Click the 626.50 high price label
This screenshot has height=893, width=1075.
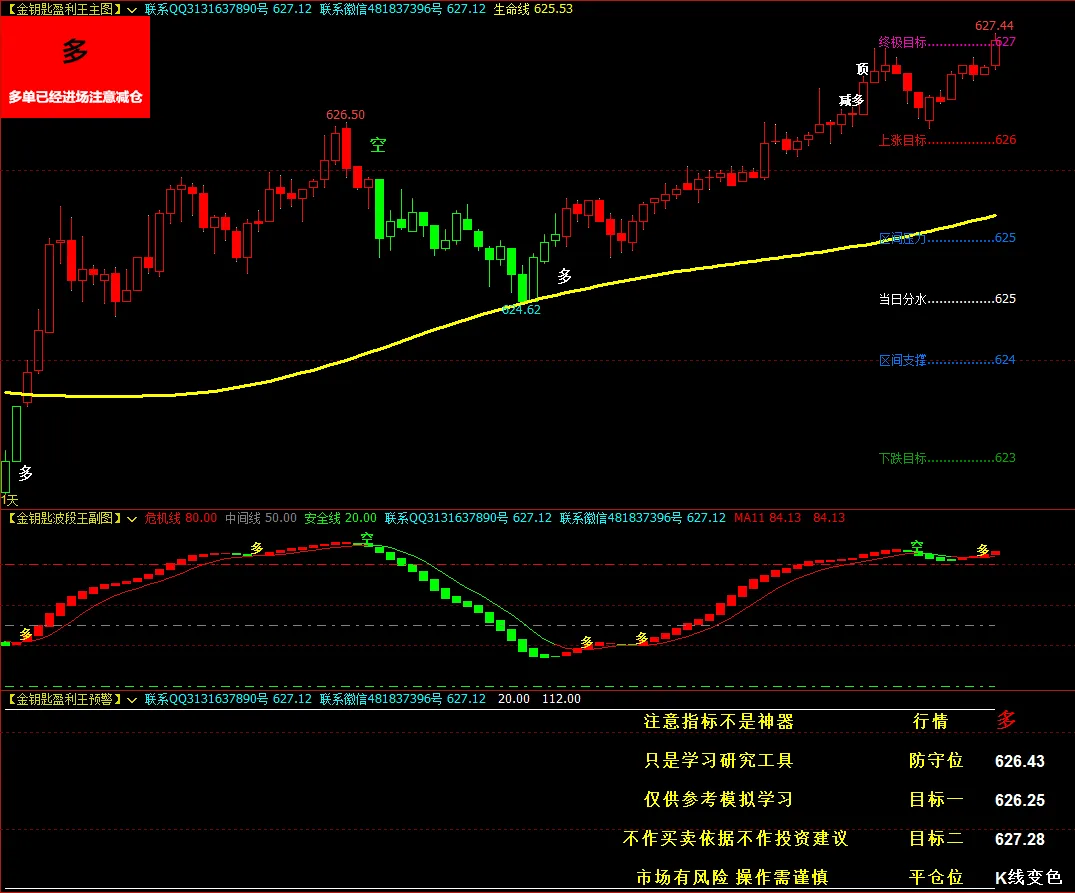tap(345, 114)
